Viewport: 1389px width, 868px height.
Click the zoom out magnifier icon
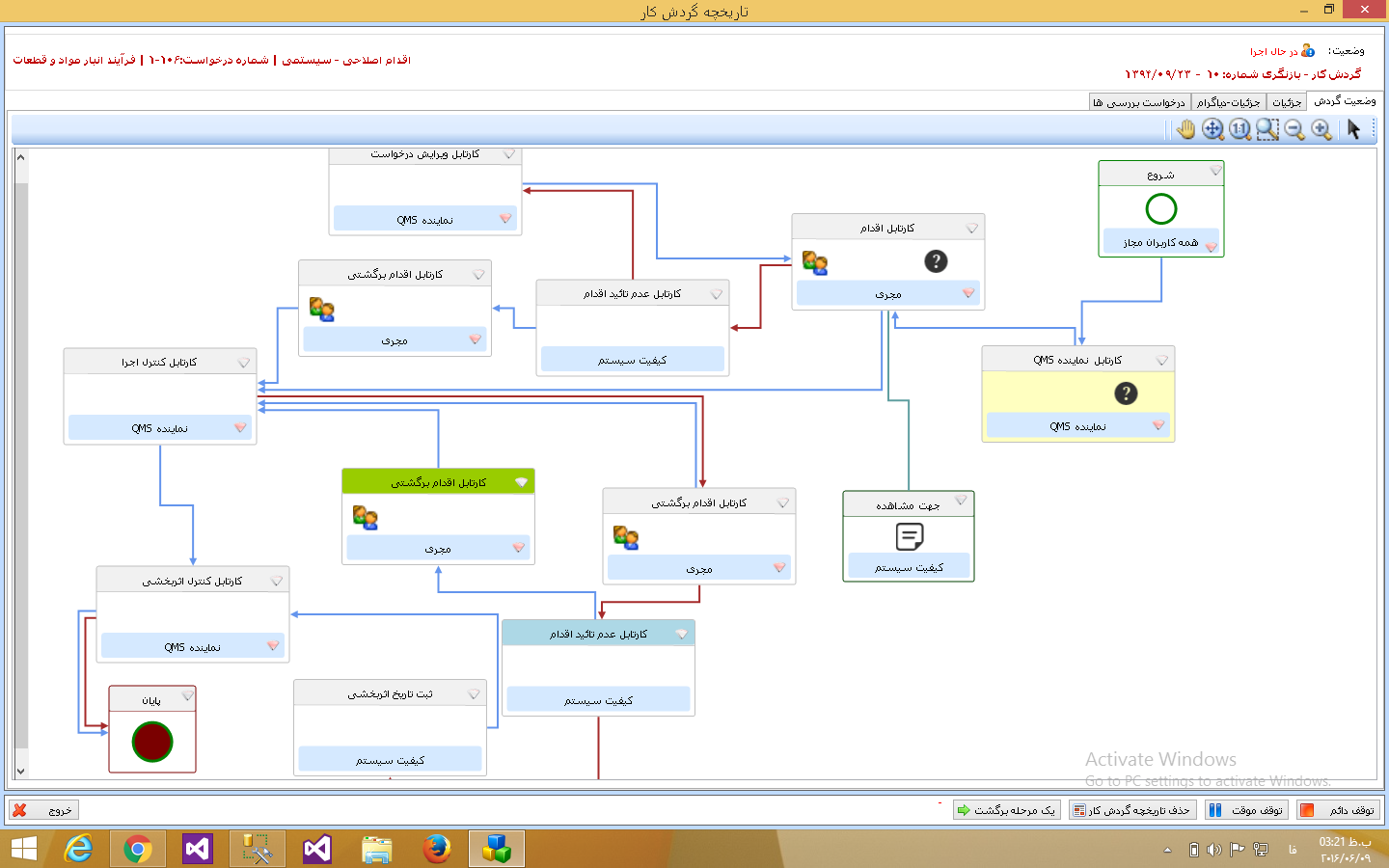pos(1294,129)
